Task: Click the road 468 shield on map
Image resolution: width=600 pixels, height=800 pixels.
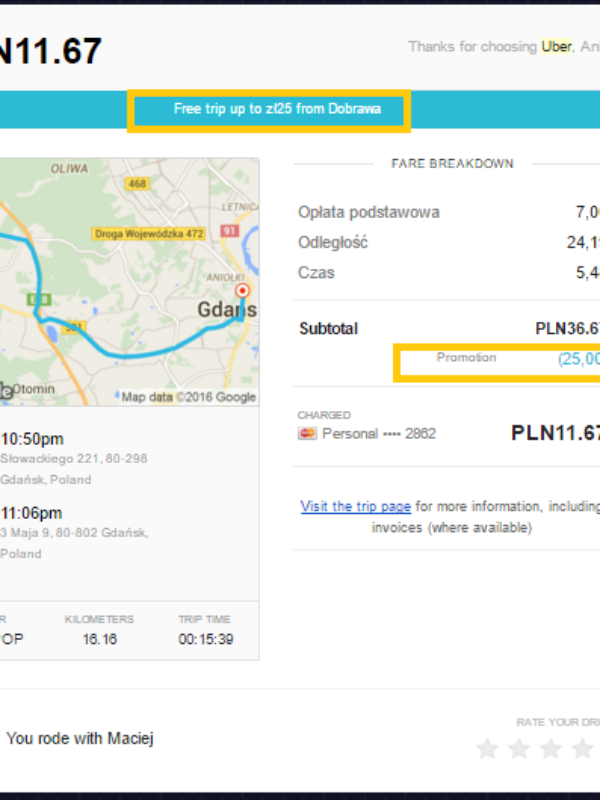Action: [x=137, y=183]
